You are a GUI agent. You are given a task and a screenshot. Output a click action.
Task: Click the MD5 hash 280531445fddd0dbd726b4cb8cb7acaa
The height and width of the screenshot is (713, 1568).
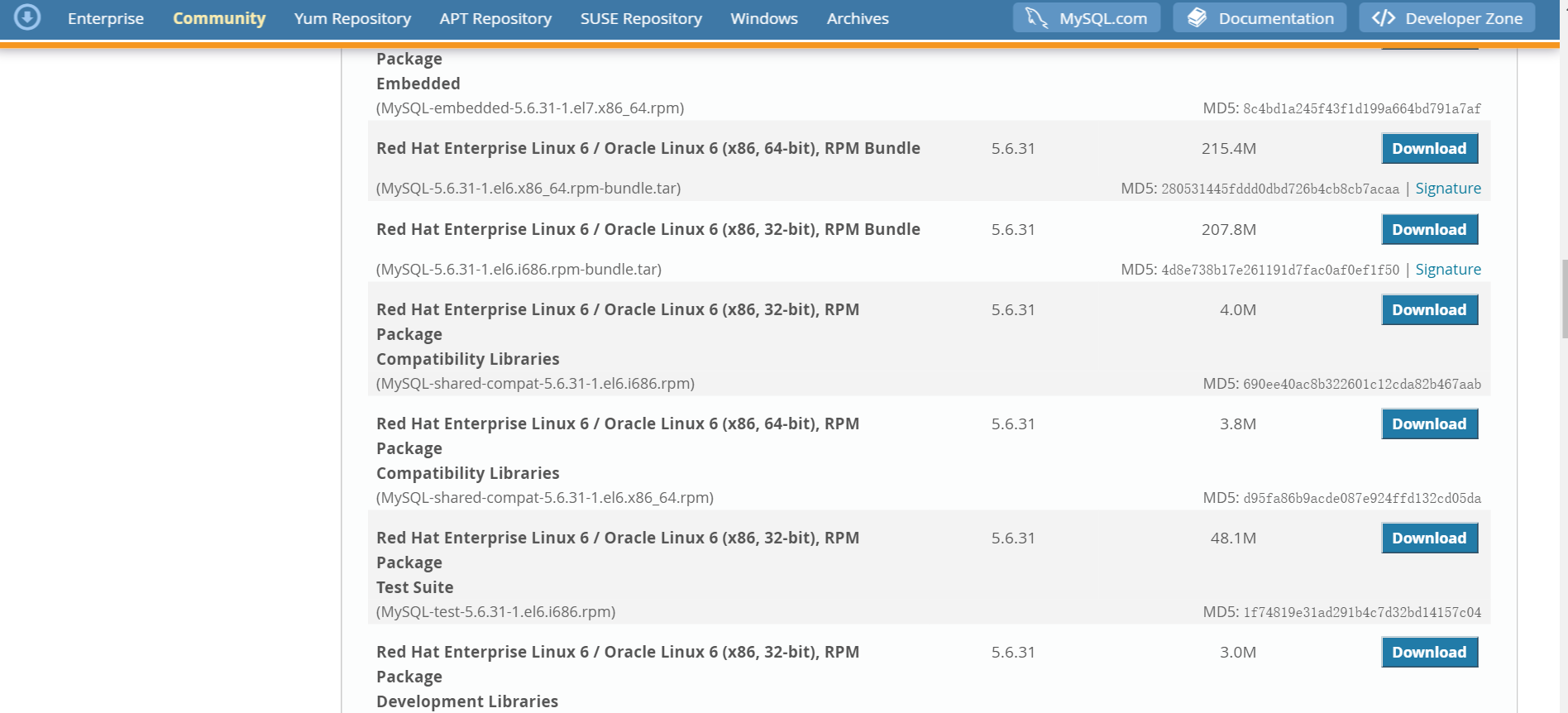[1280, 189]
